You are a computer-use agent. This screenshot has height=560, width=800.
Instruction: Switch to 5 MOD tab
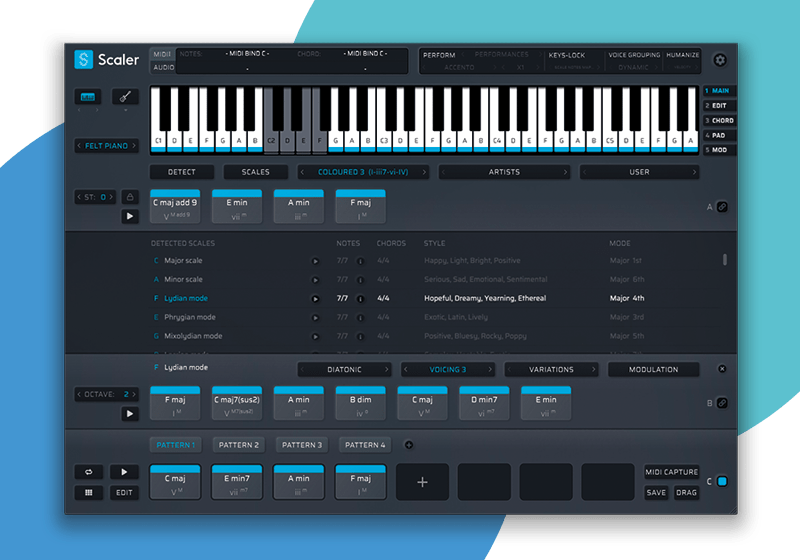719,150
